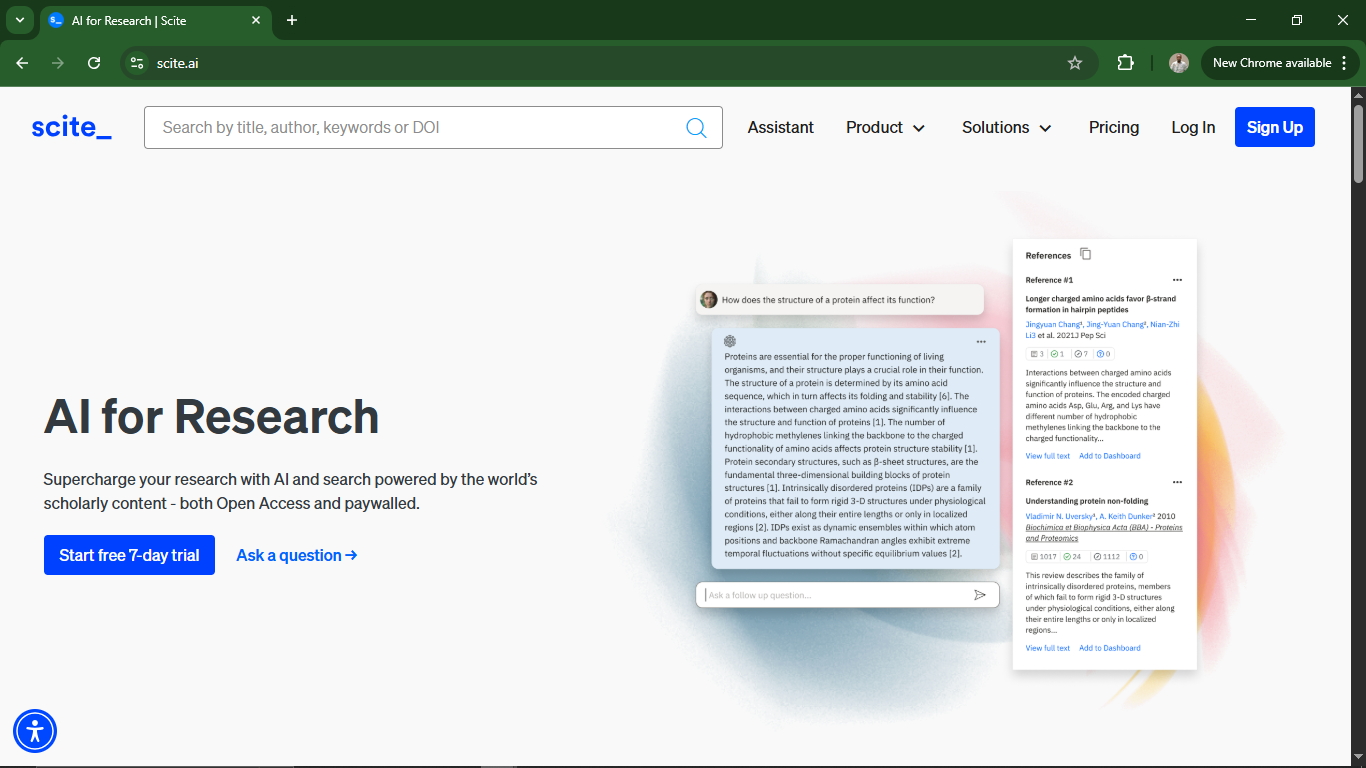Click the scite_ logo
The width and height of the screenshot is (1366, 768).
point(71,128)
